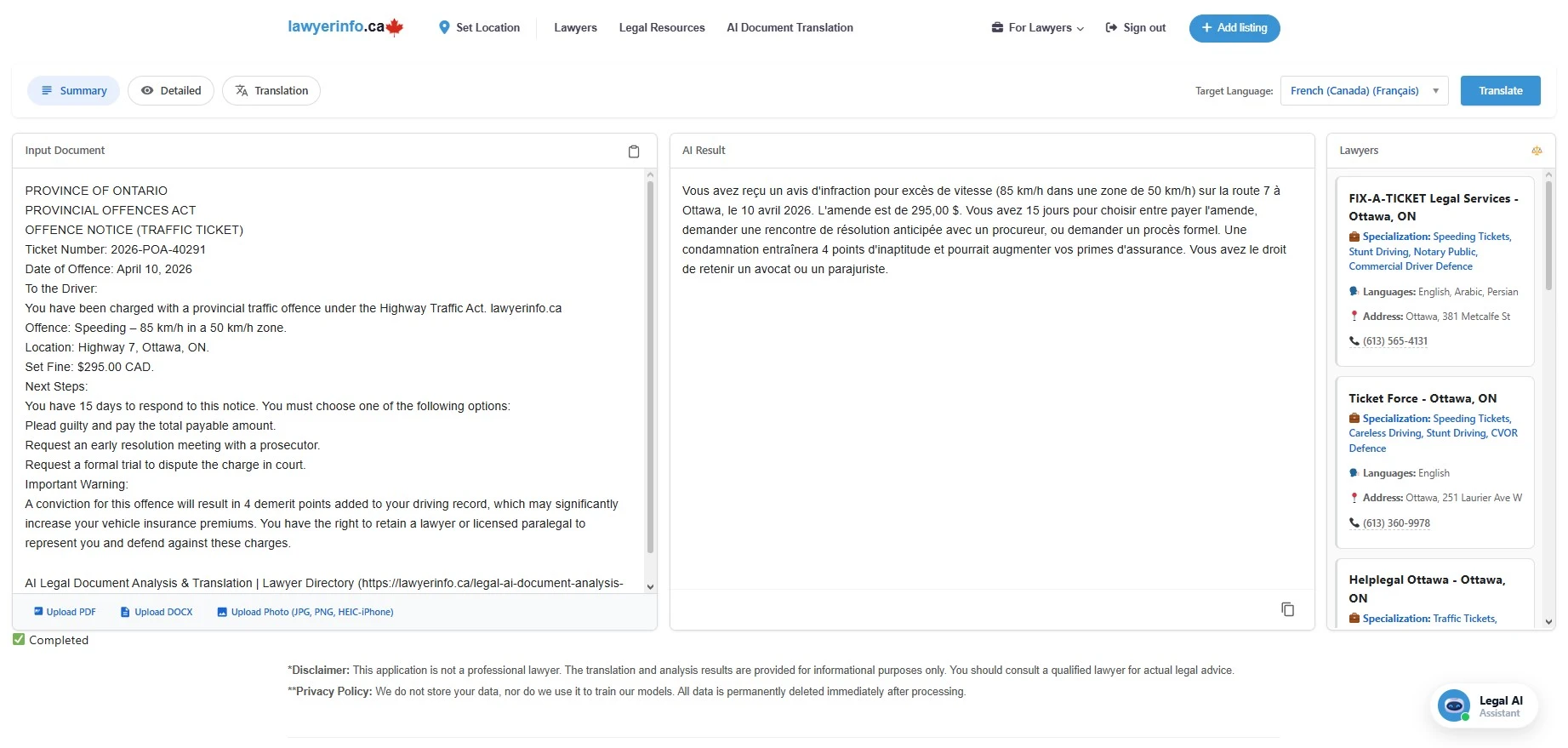Click the paste clipboard icon in Input Document
The height and width of the screenshot is (748, 1568).
(x=634, y=151)
